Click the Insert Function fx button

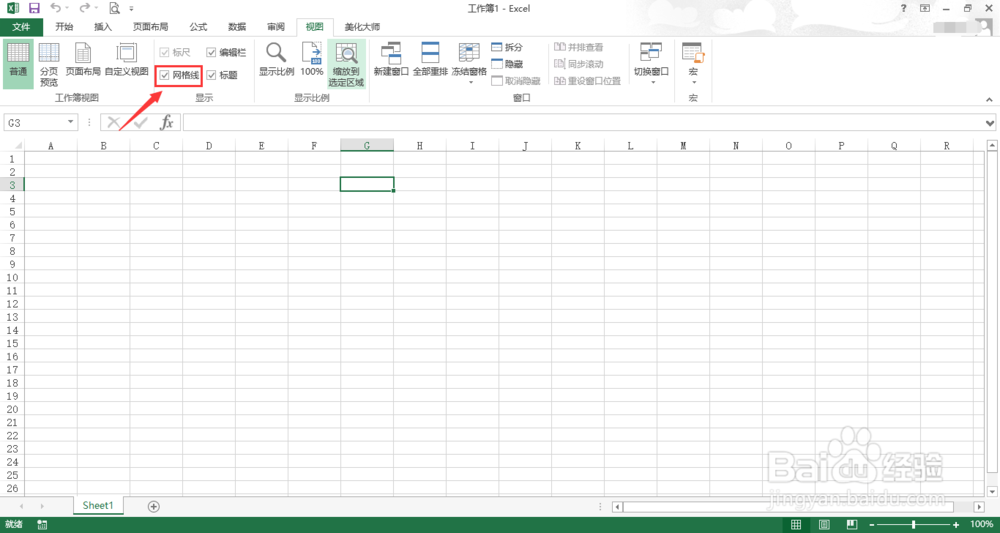(166, 122)
